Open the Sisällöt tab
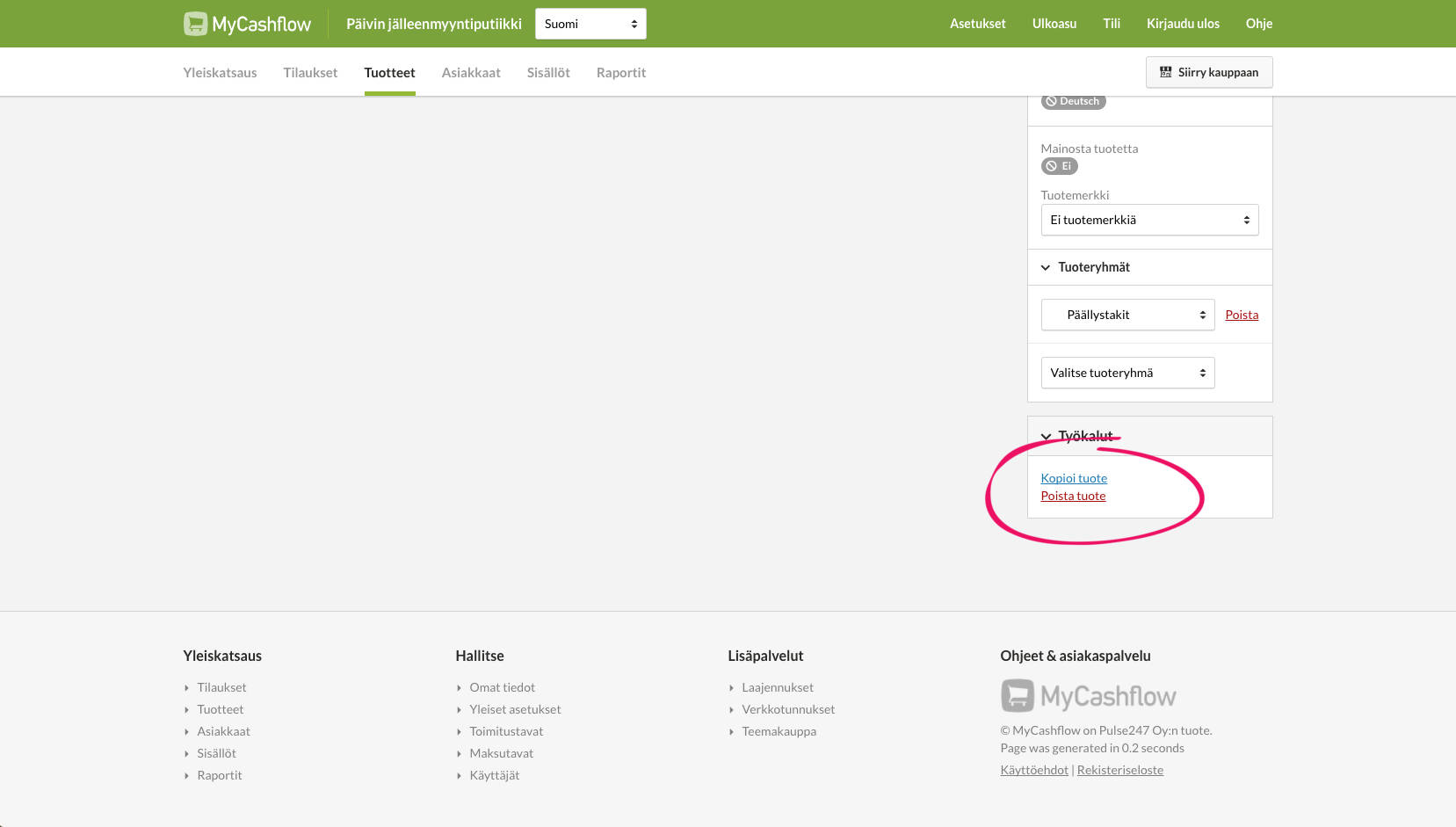Image resolution: width=1456 pixels, height=827 pixels. (548, 72)
